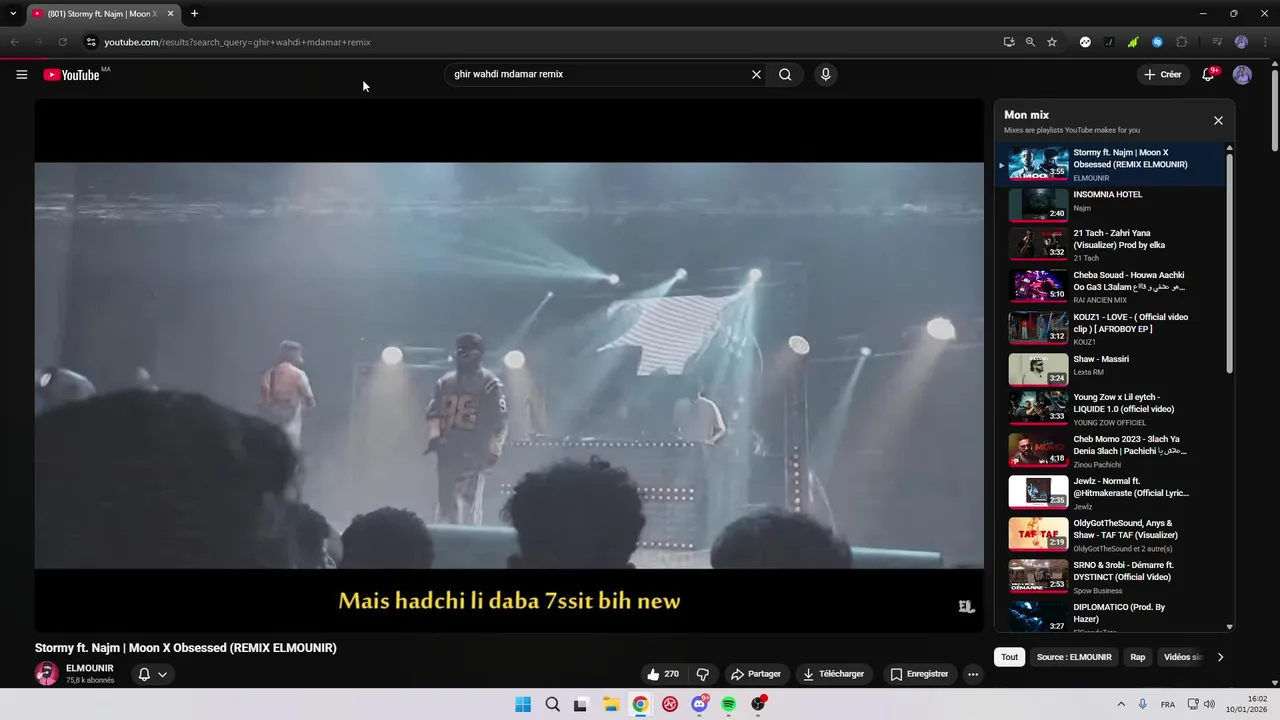Open Shazam extension icon

pyautogui.click(x=1157, y=42)
